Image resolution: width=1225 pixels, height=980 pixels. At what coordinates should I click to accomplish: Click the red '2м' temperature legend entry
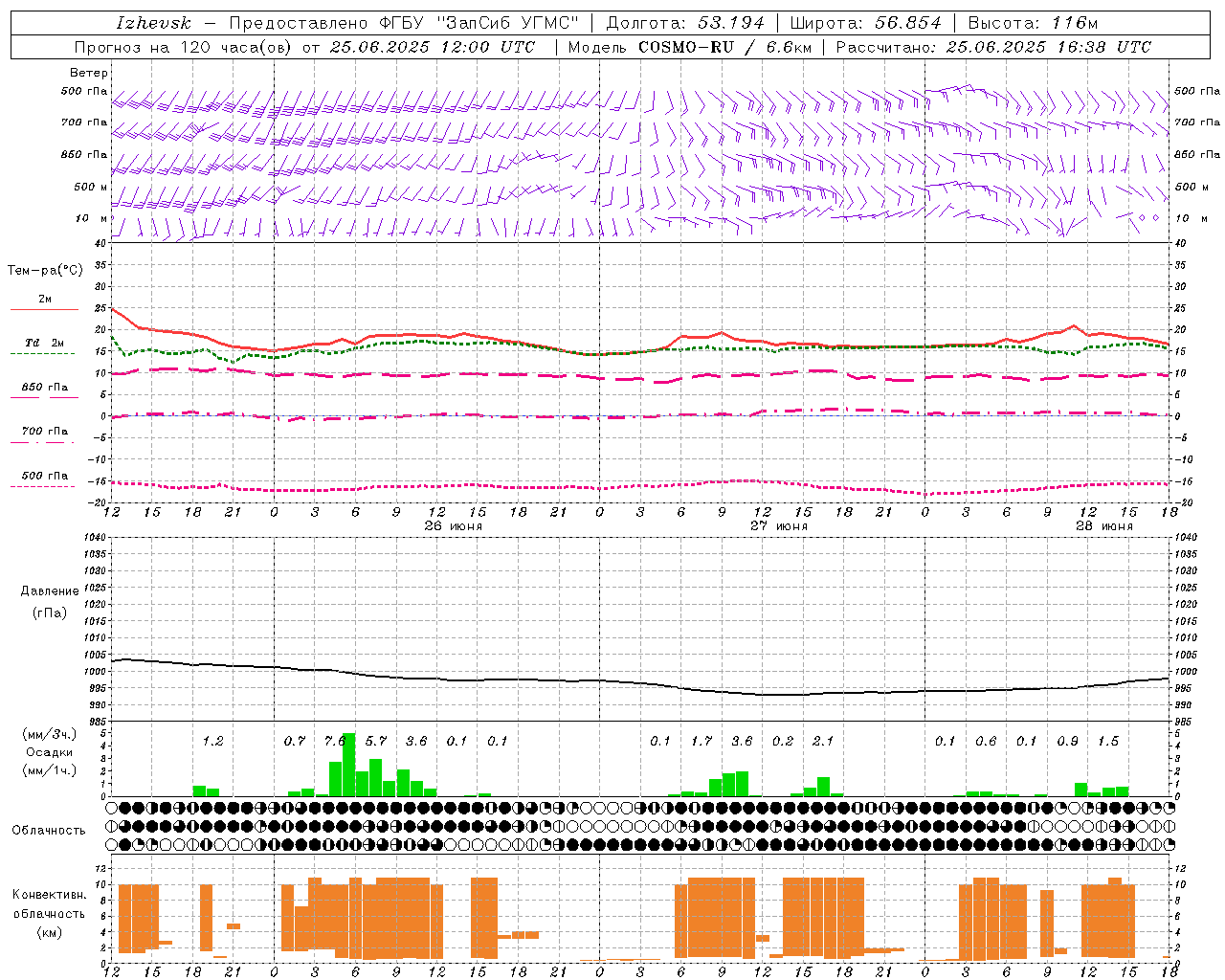pos(45,300)
